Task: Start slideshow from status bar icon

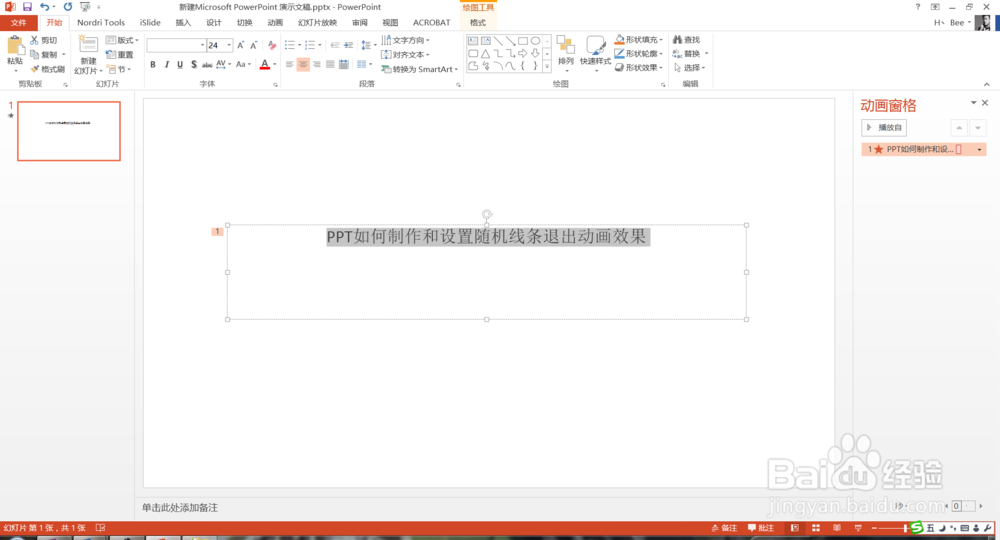Action: (858, 528)
